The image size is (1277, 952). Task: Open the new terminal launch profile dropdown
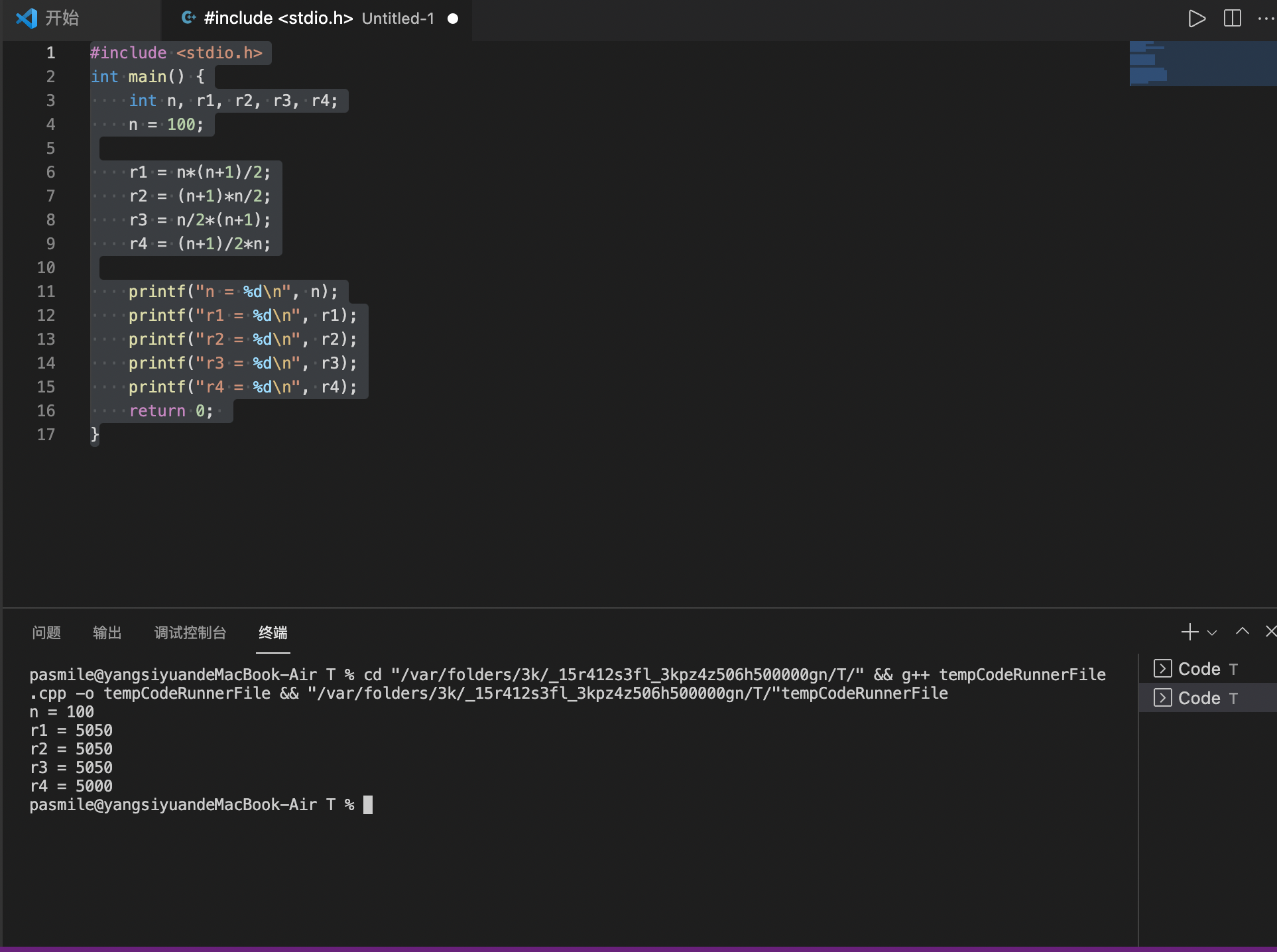1212,632
